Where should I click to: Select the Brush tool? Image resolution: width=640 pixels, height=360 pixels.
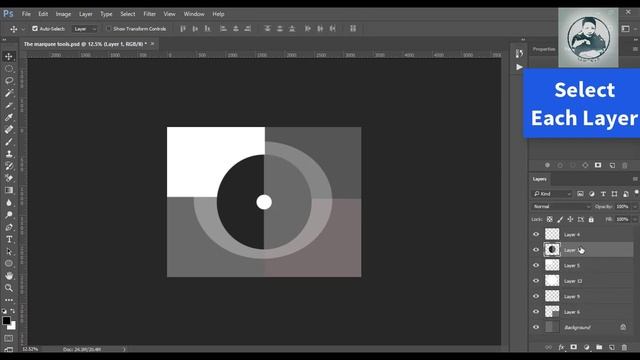coord(9,142)
